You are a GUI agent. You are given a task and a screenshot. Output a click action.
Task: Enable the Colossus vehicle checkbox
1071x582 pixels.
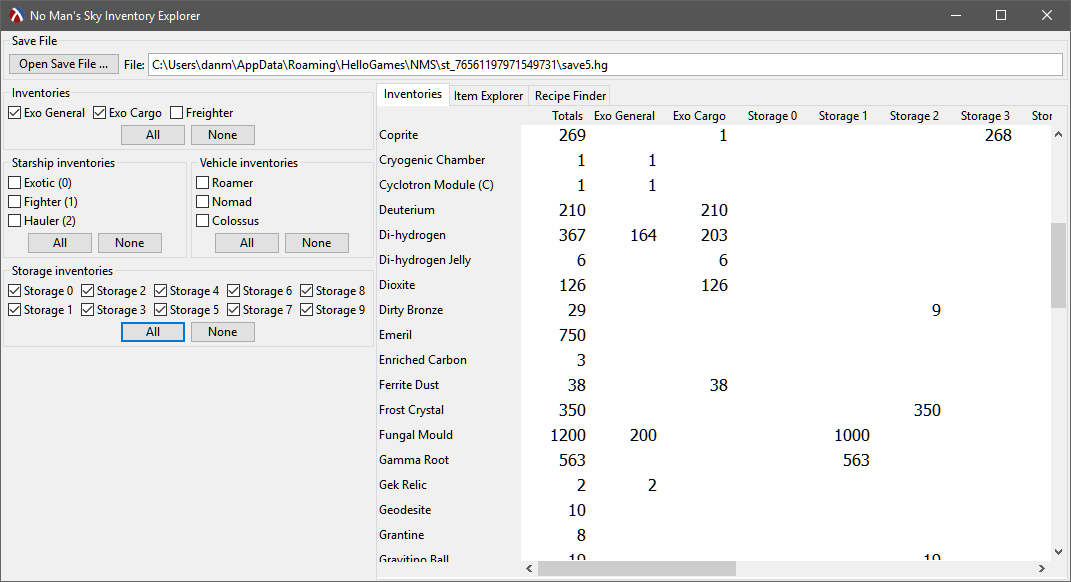click(x=202, y=221)
